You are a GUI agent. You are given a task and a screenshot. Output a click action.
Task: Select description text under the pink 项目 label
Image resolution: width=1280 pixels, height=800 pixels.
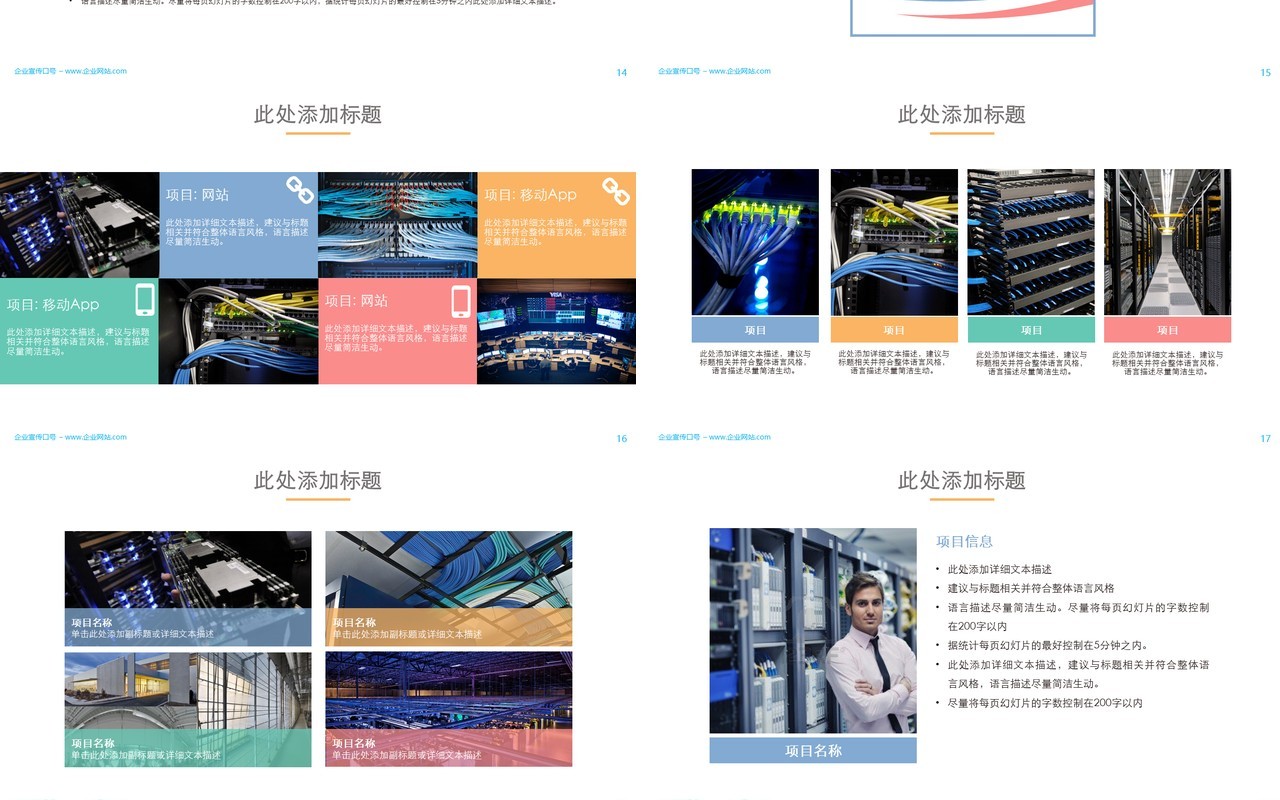pos(1168,362)
